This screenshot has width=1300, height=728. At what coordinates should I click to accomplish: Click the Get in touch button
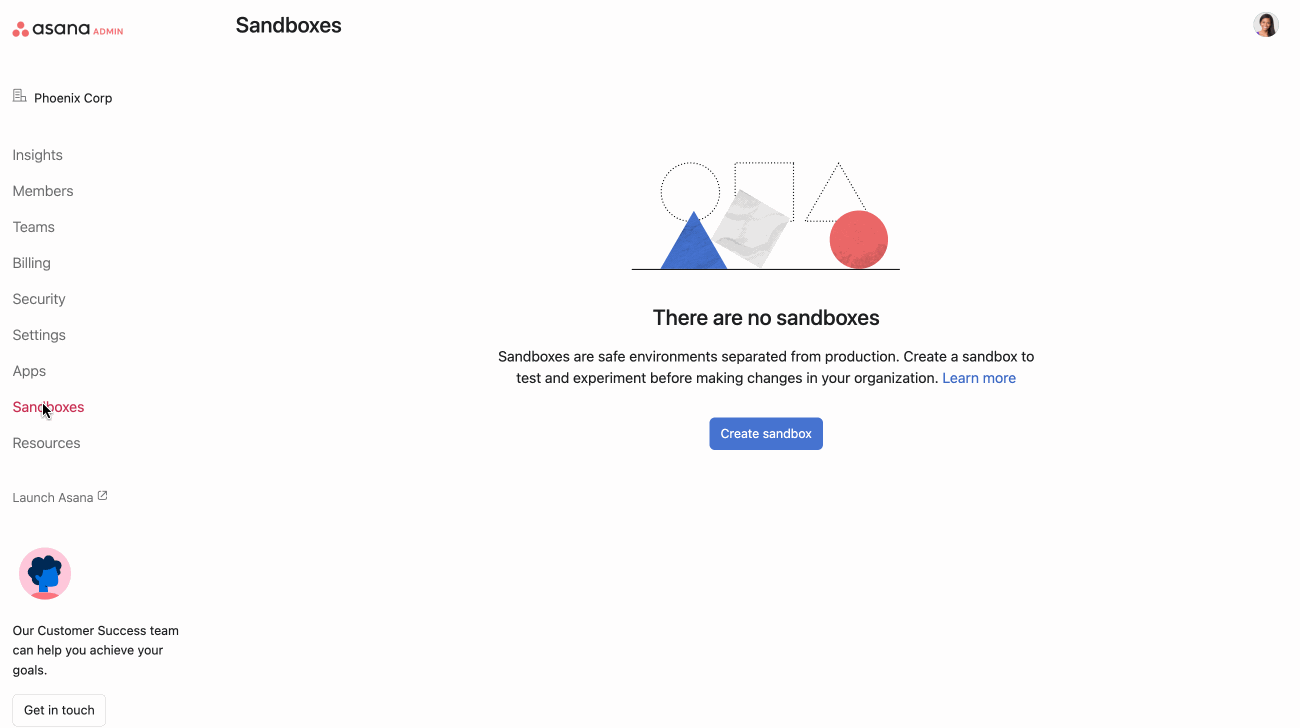pos(58,710)
